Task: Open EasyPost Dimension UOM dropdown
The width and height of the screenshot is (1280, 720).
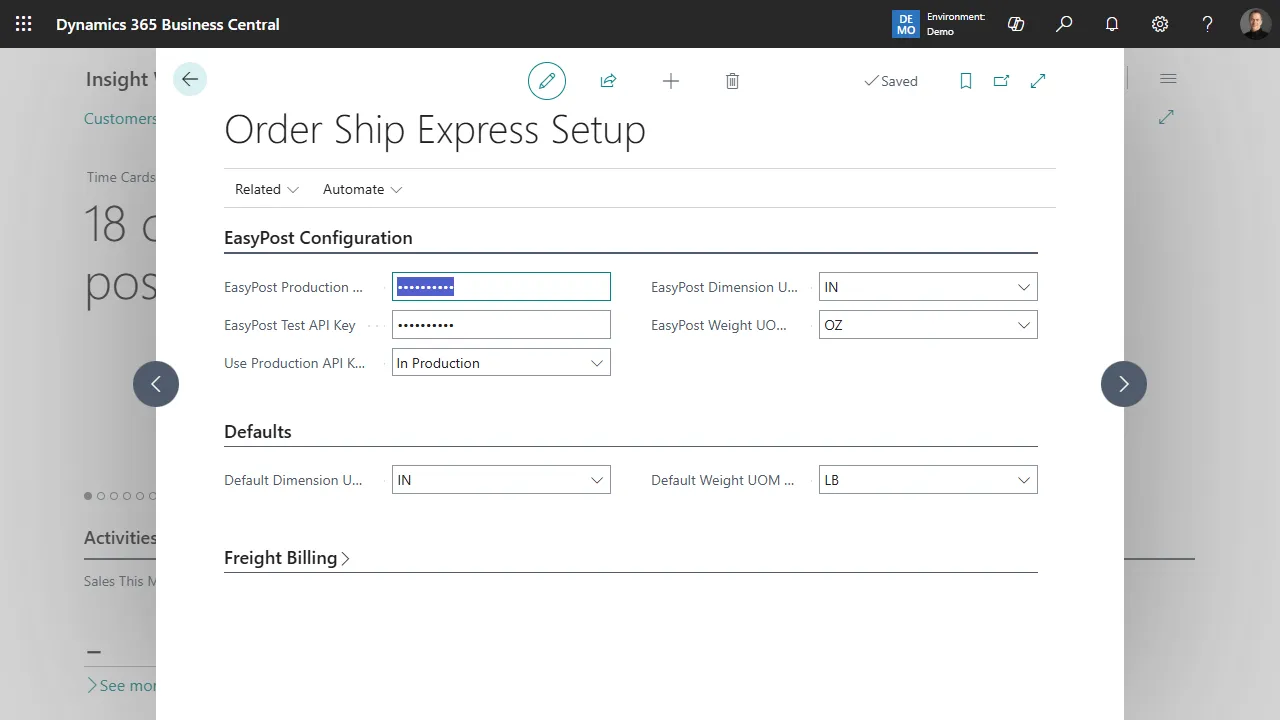Action: (927, 287)
